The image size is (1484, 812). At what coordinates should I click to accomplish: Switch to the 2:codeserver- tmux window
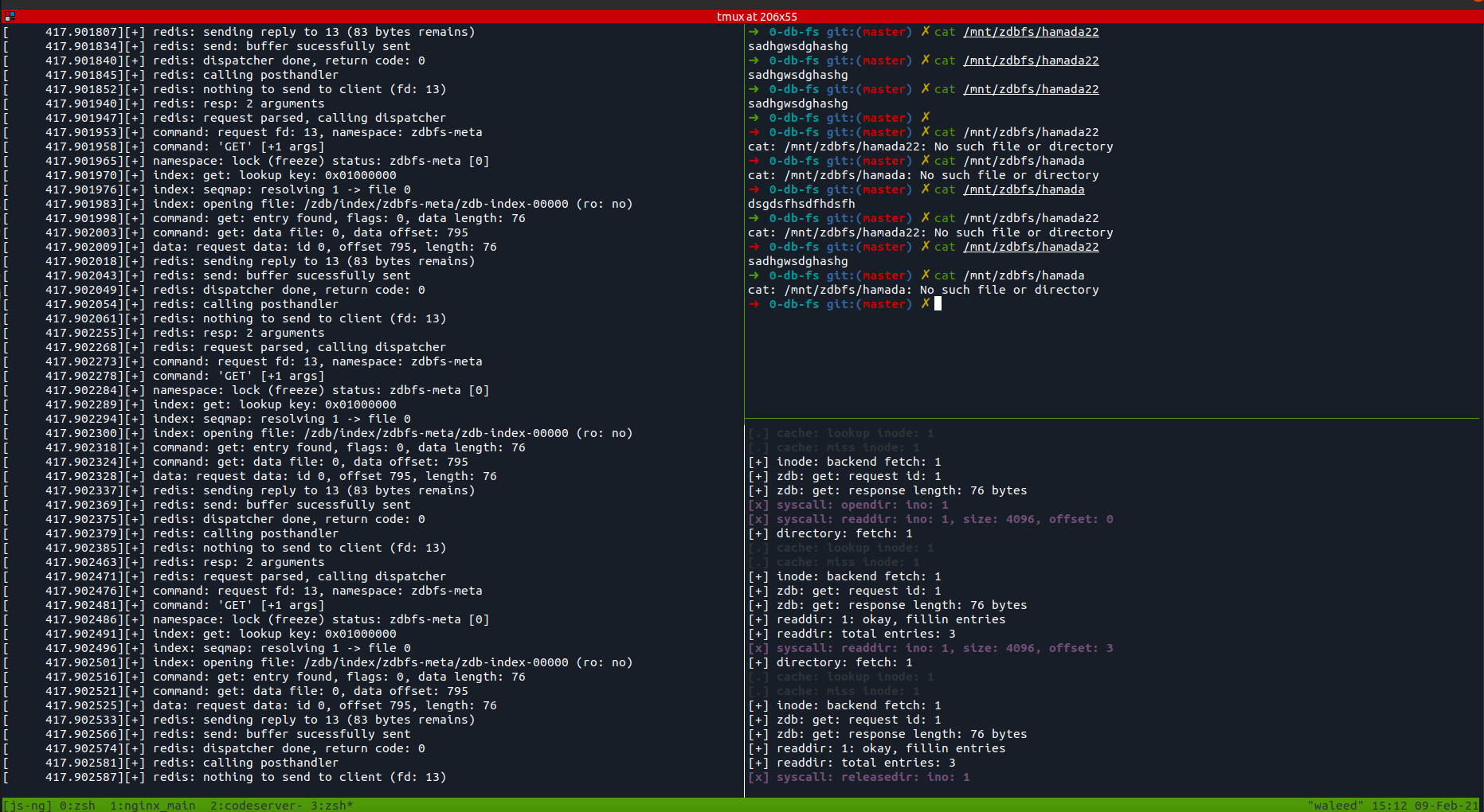click(x=255, y=805)
